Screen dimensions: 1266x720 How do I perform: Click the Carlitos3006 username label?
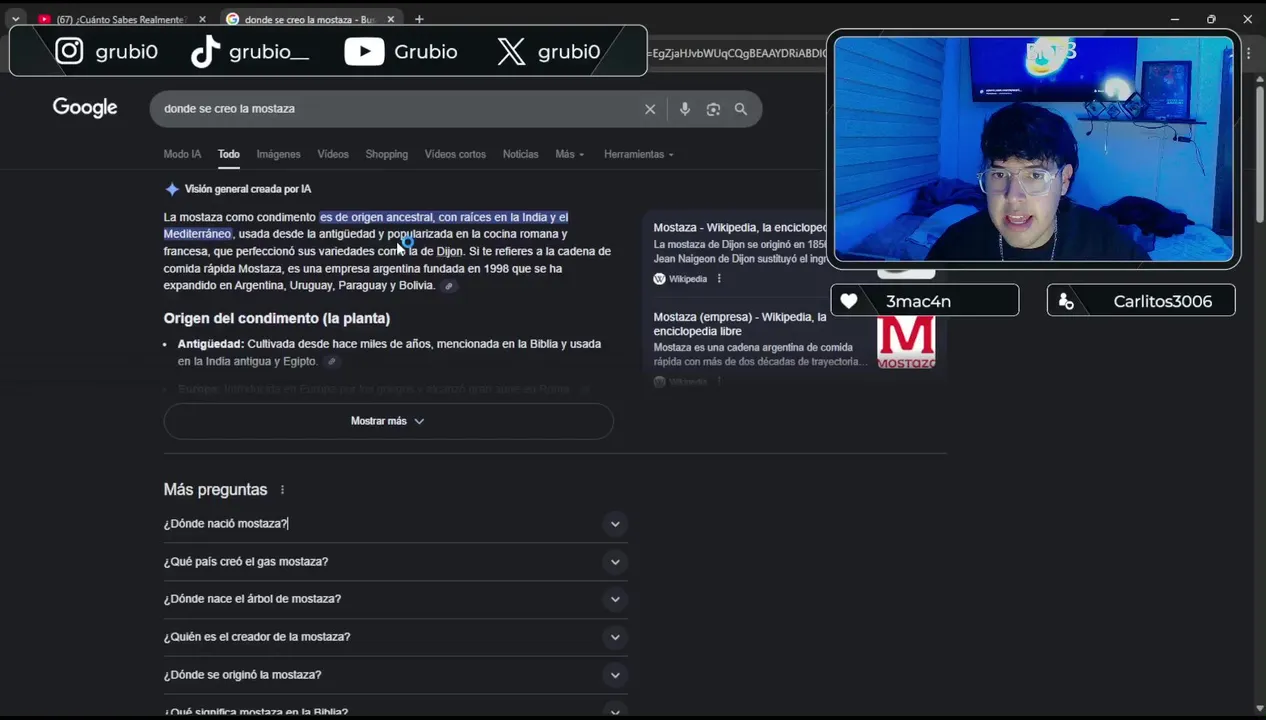[x=1162, y=301]
